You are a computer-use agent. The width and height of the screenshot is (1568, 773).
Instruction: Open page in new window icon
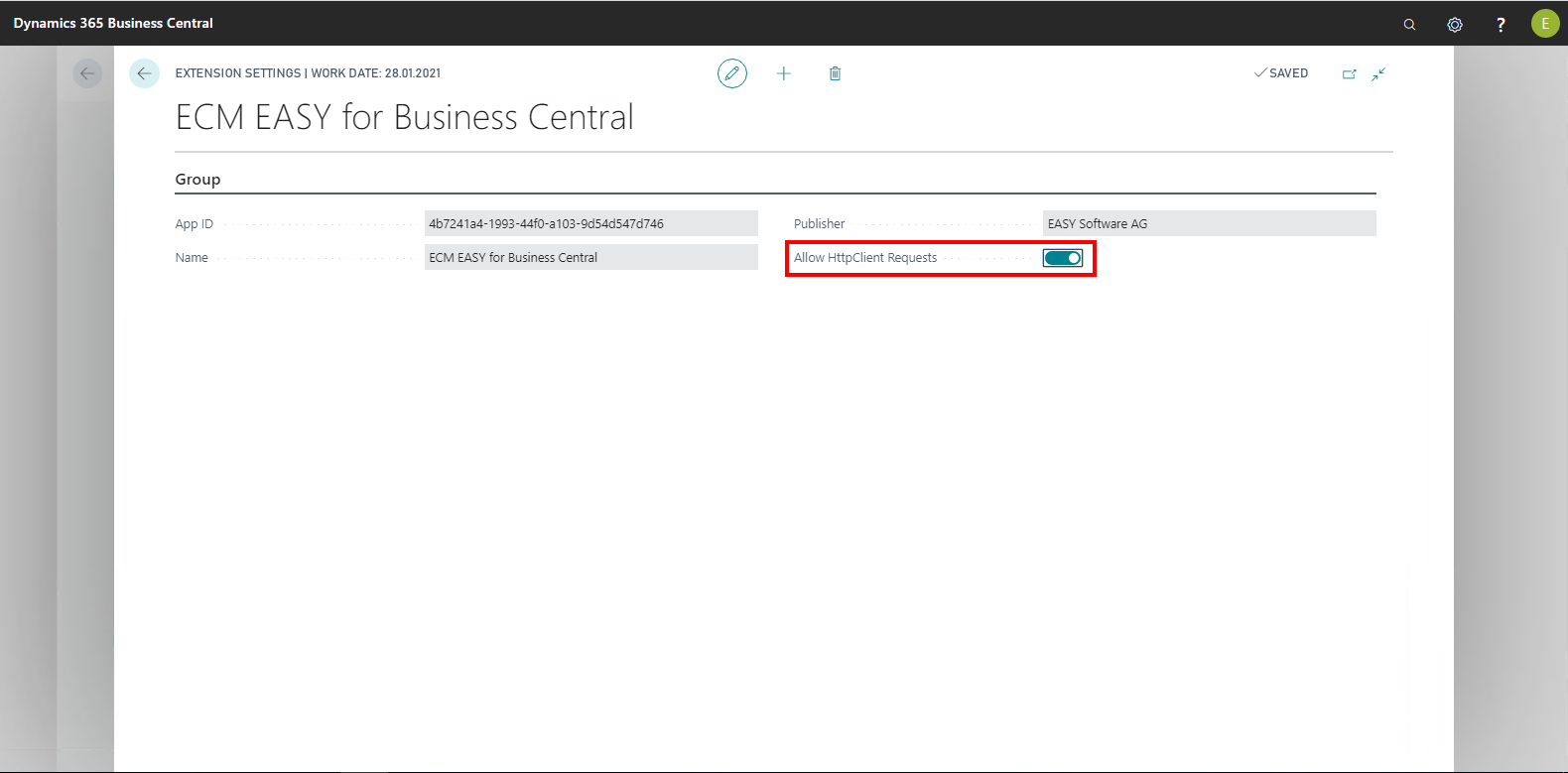[1350, 73]
